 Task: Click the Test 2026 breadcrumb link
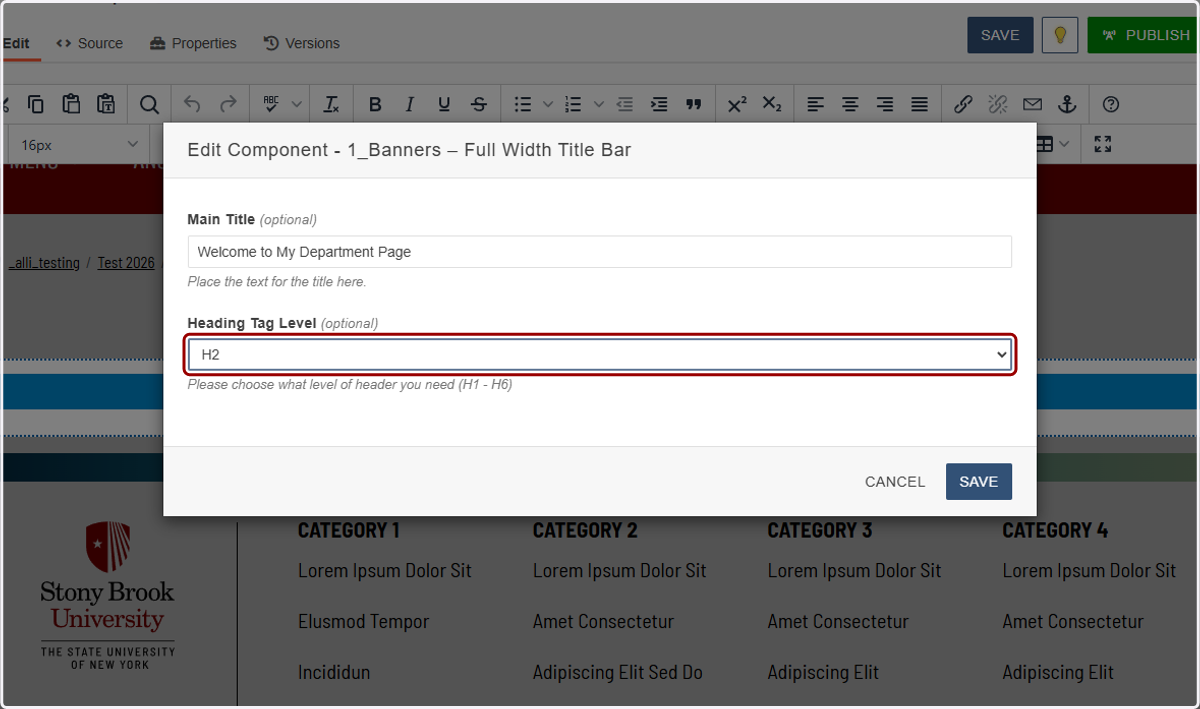point(126,263)
